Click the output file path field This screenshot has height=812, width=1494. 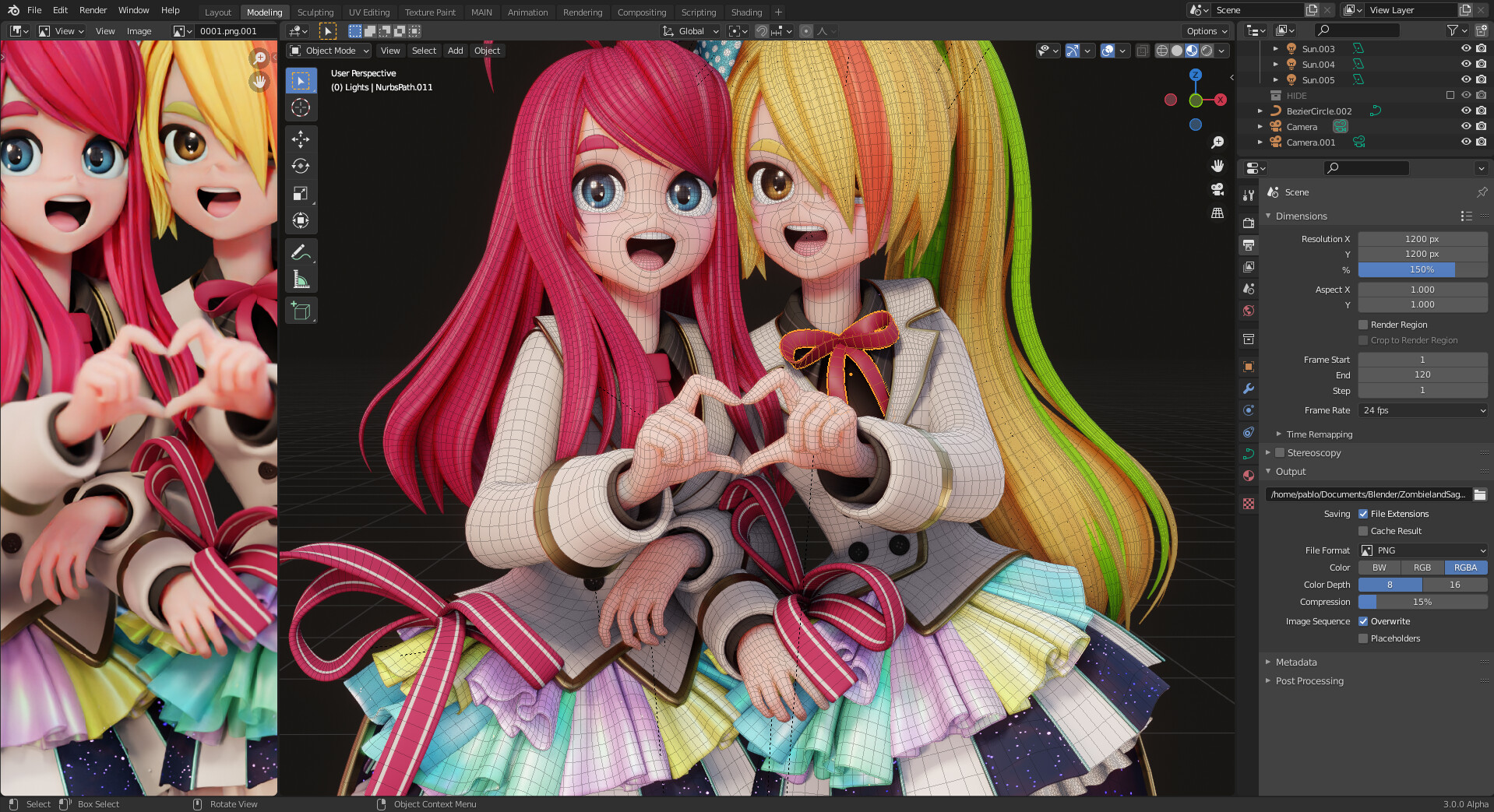point(1369,494)
